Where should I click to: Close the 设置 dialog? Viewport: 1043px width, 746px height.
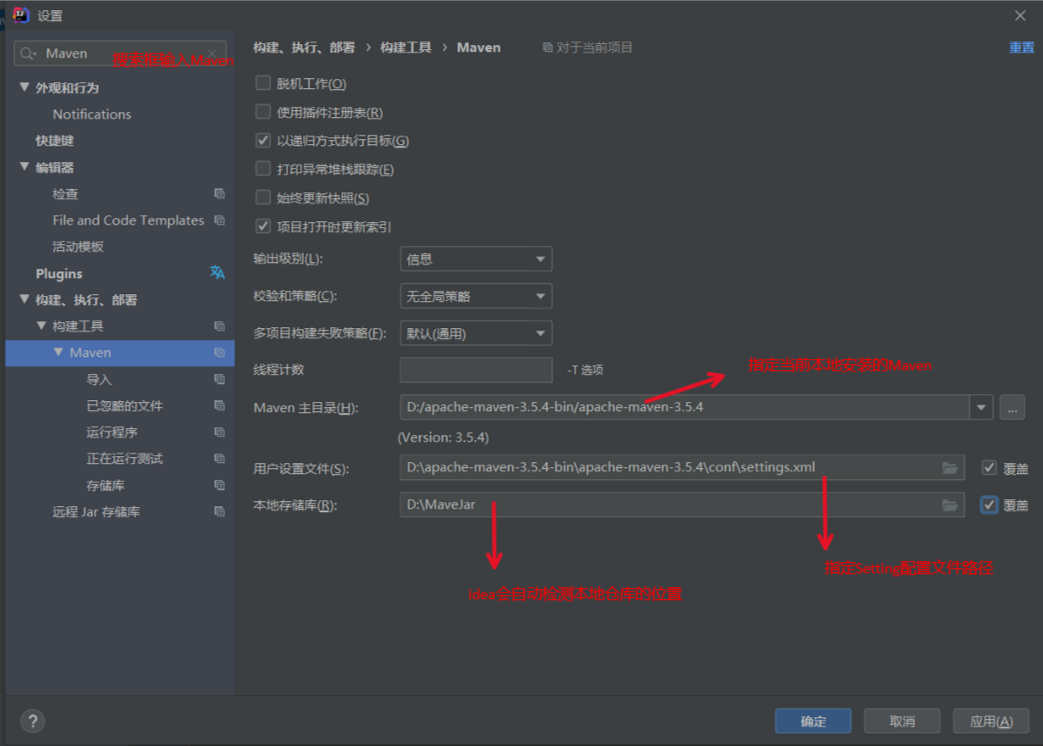coord(1020,15)
